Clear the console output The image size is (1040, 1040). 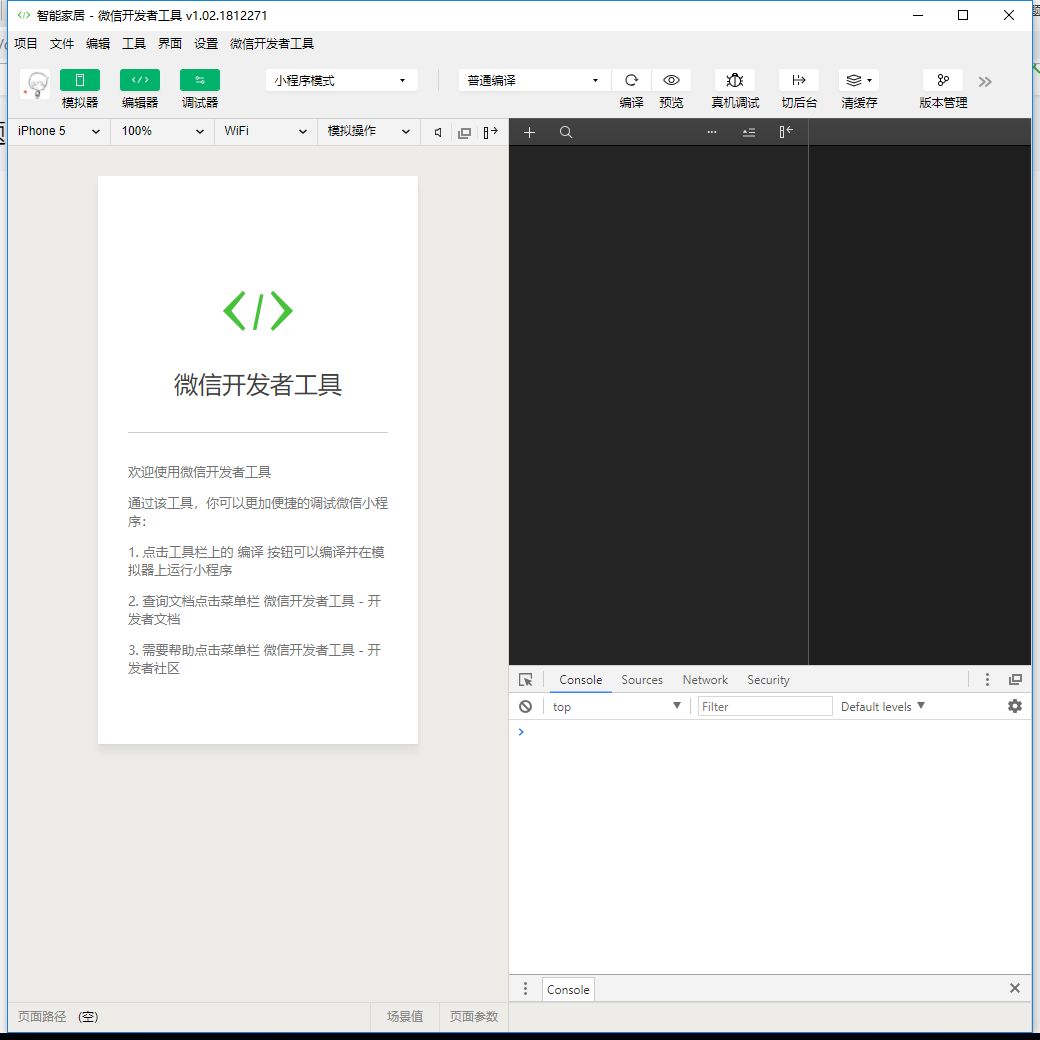click(525, 706)
